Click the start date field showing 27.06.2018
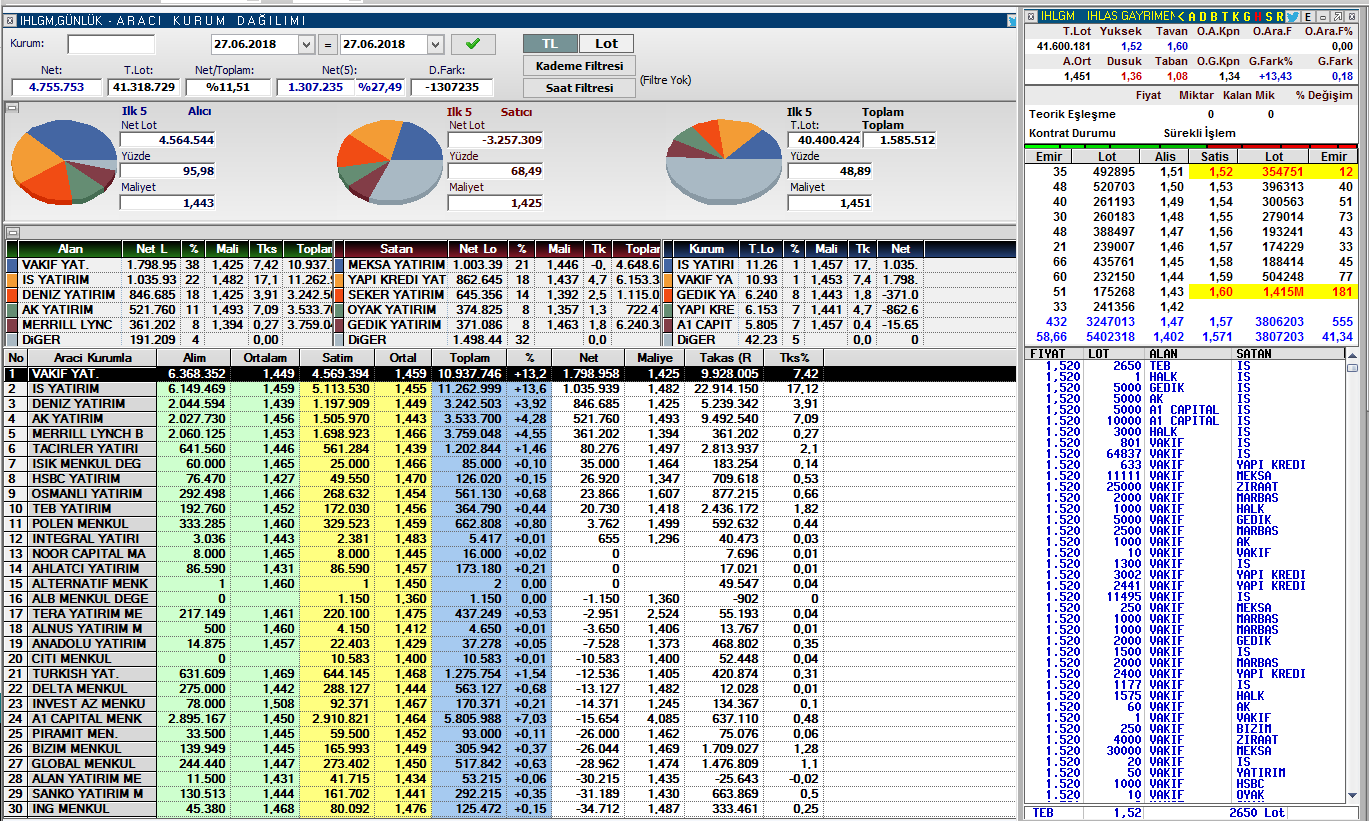The width and height of the screenshot is (1369, 821). pos(254,44)
